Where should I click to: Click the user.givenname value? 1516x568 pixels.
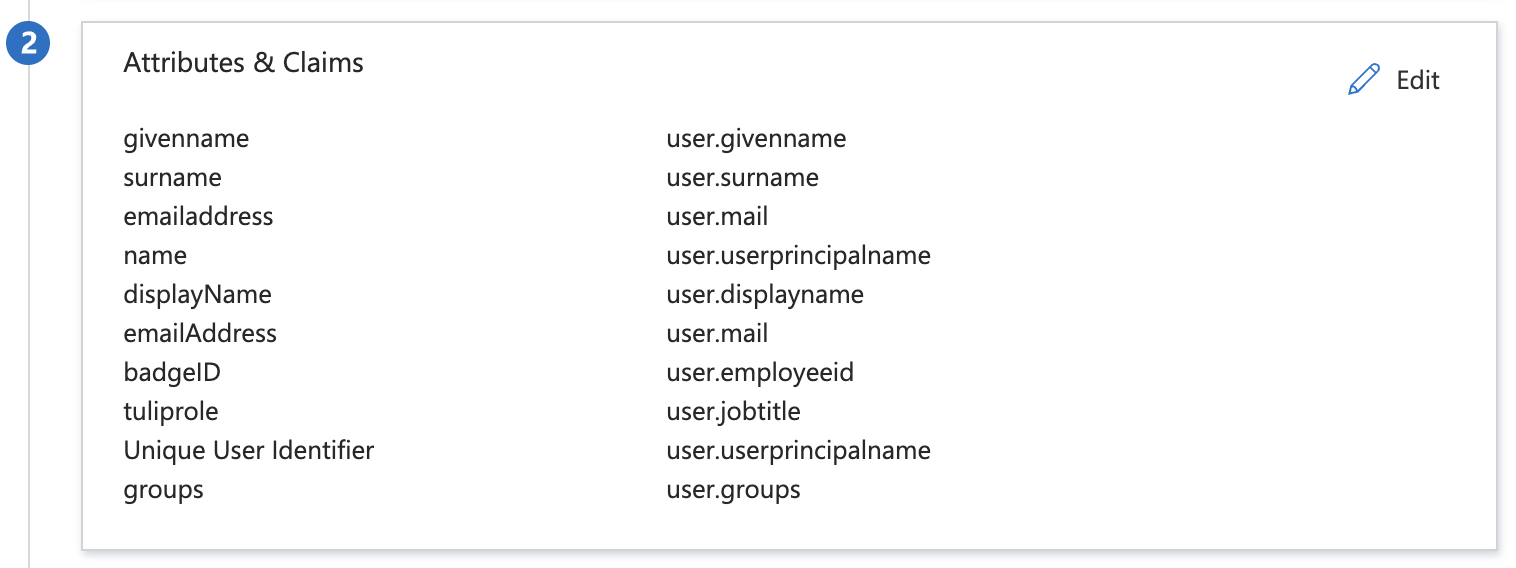pyautogui.click(x=756, y=139)
